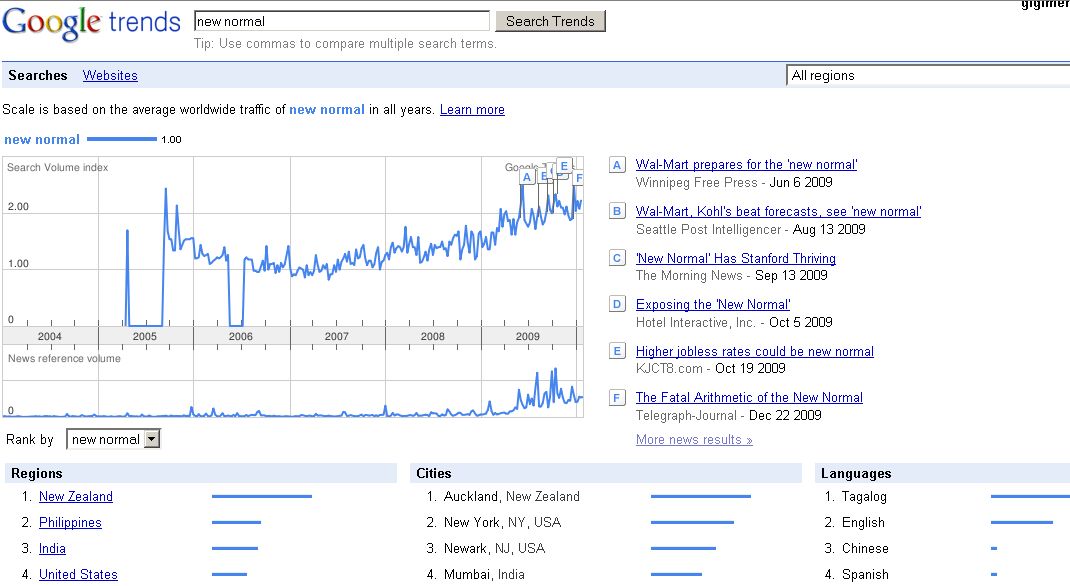Click the F news marker beside Fatal Arithmetic headline
Viewport: 1070px width, 586px height.
click(x=617, y=398)
